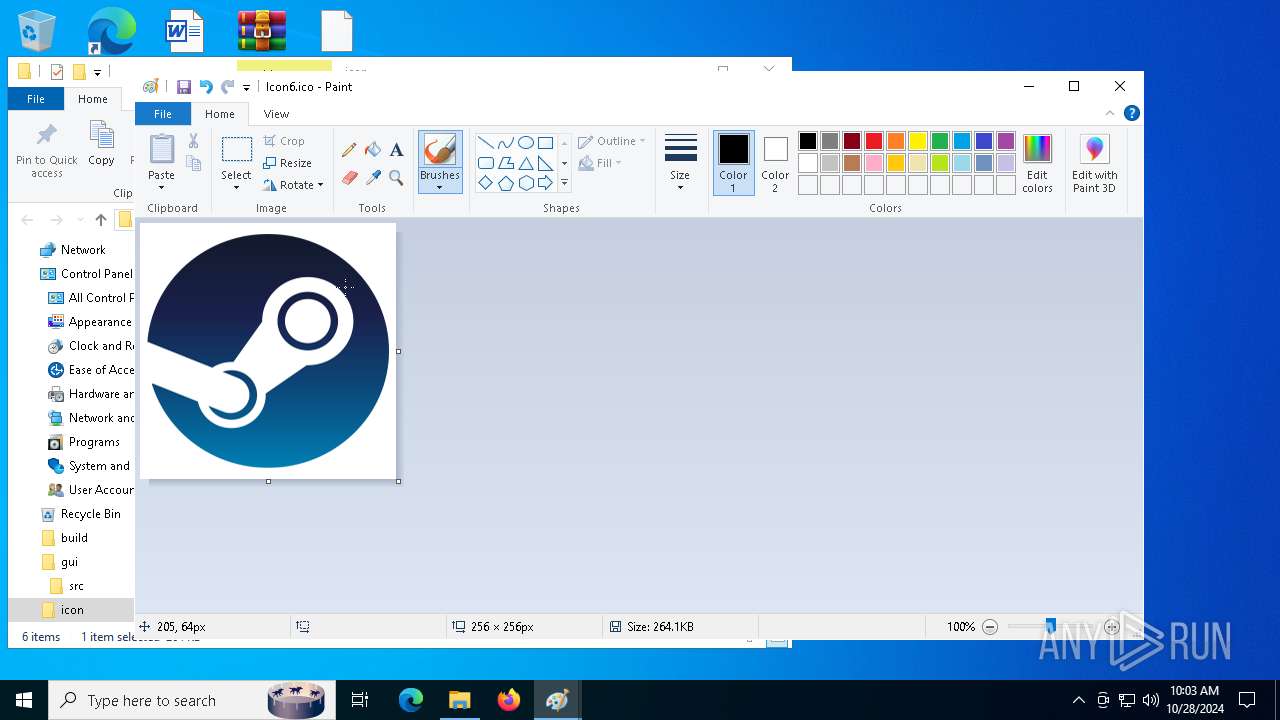Image resolution: width=1280 pixels, height=720 pixels.
Task: Click the Brushes tool icon
Action: coord(440,150)
